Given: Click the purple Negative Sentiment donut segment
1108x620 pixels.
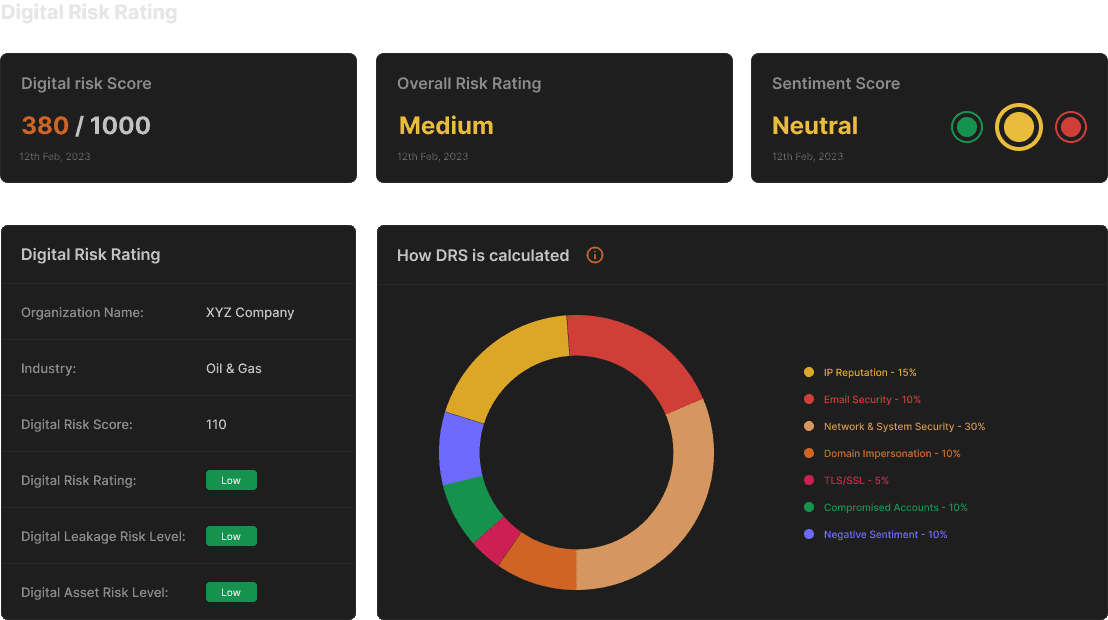Looking at the screenshot, I should (x=460, y=449).
